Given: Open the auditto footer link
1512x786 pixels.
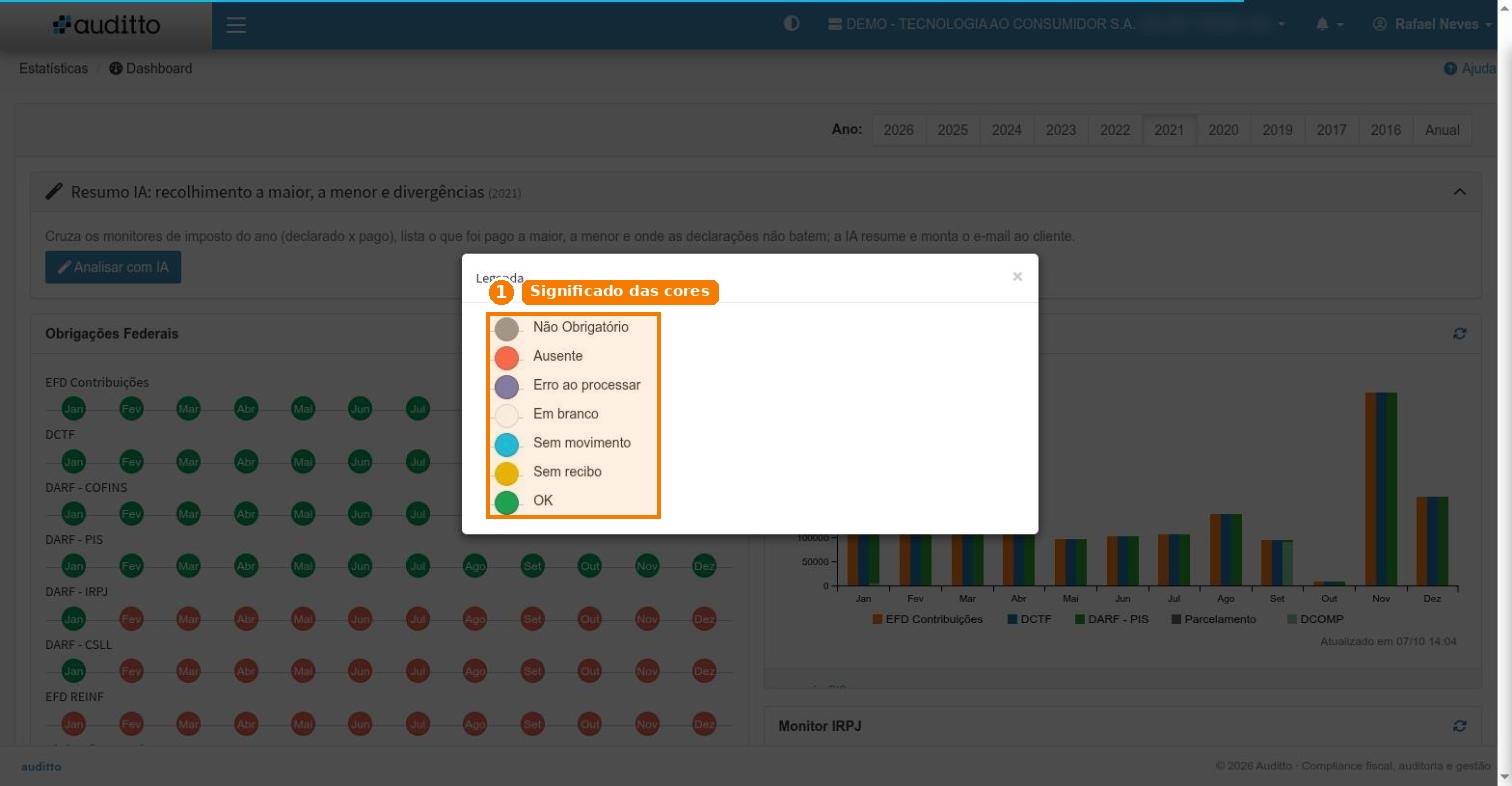Looking at the screenshot, I should [41, 766].
